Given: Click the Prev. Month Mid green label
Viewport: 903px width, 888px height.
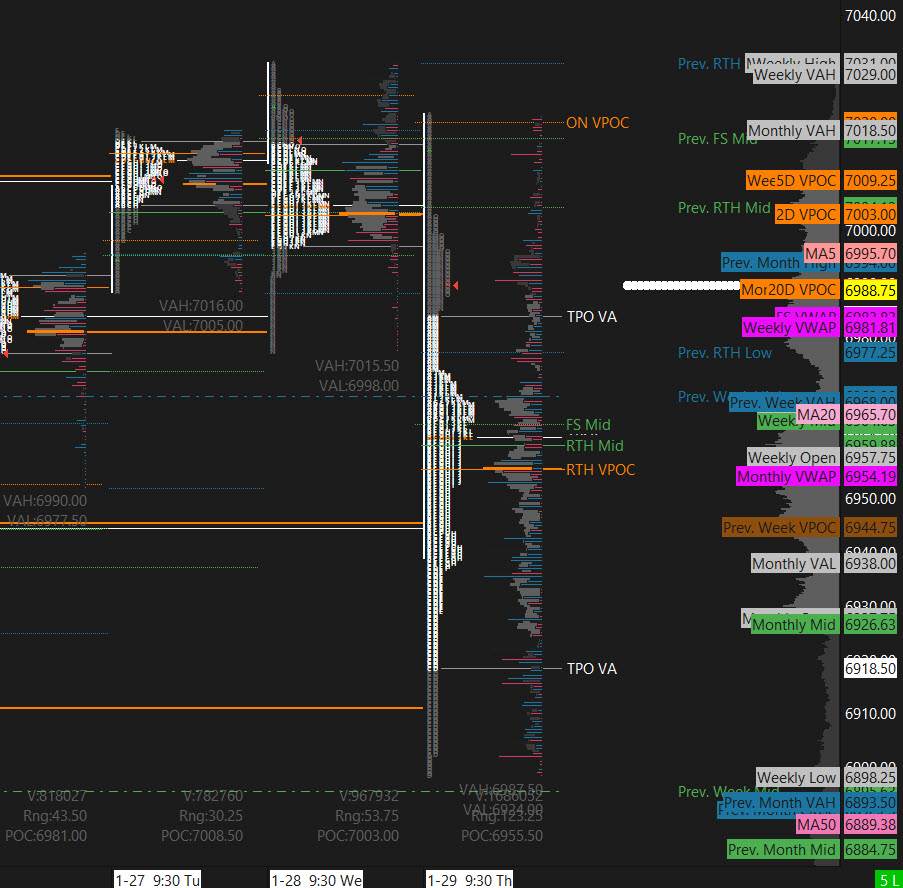Looking at the screenshot, I should click(x=782, y=849).
